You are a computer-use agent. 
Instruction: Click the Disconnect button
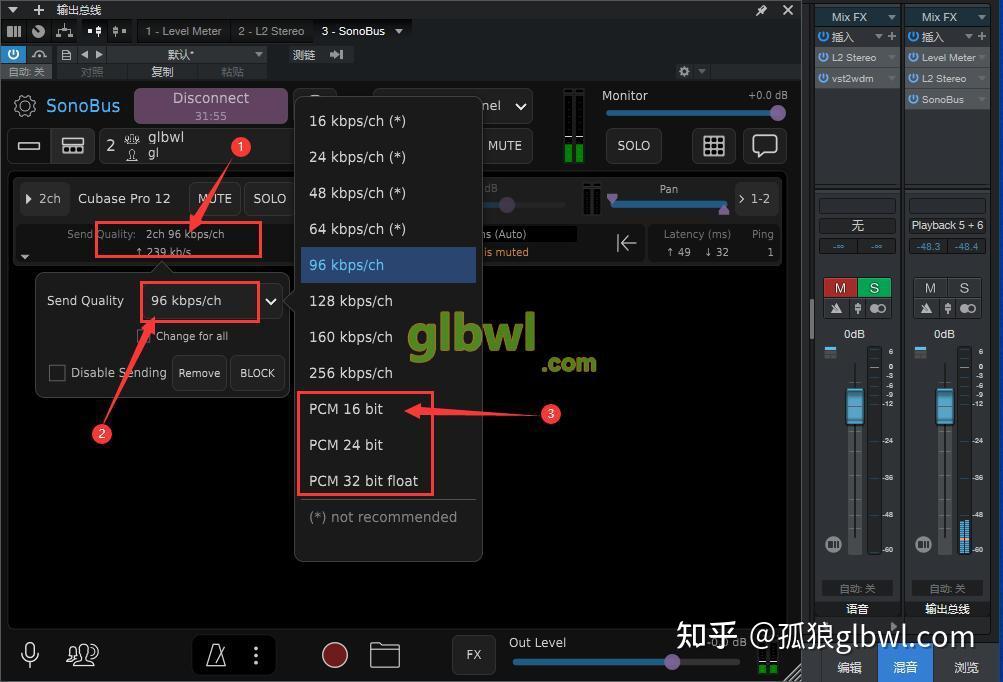[x=210, y=105]
